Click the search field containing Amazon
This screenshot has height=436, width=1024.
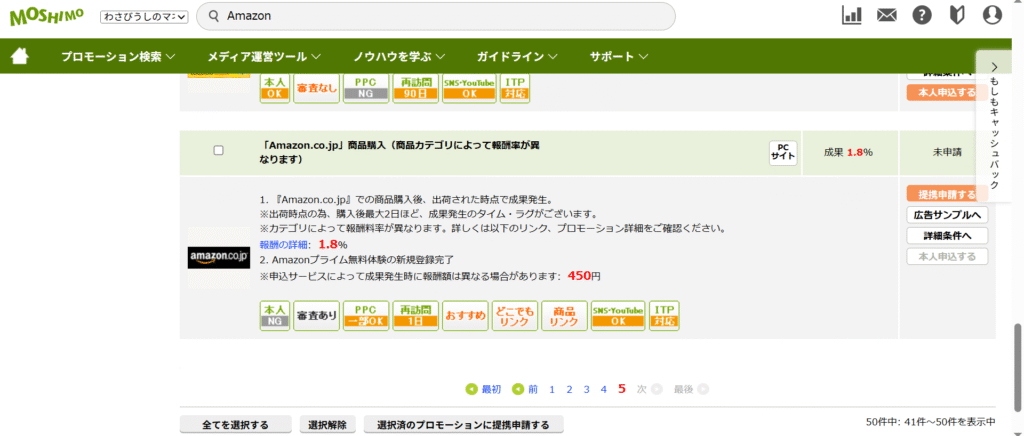[x=436, y=16]
